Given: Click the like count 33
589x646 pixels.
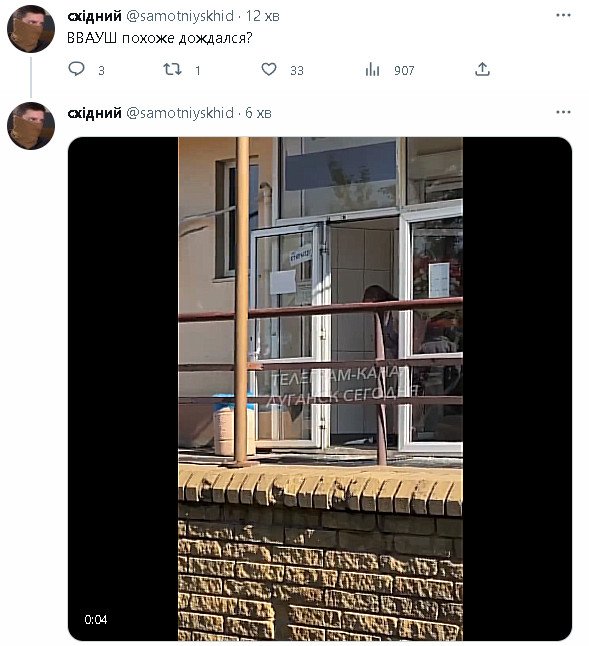Looking at the screenshot, I should (x=297, y=71).
